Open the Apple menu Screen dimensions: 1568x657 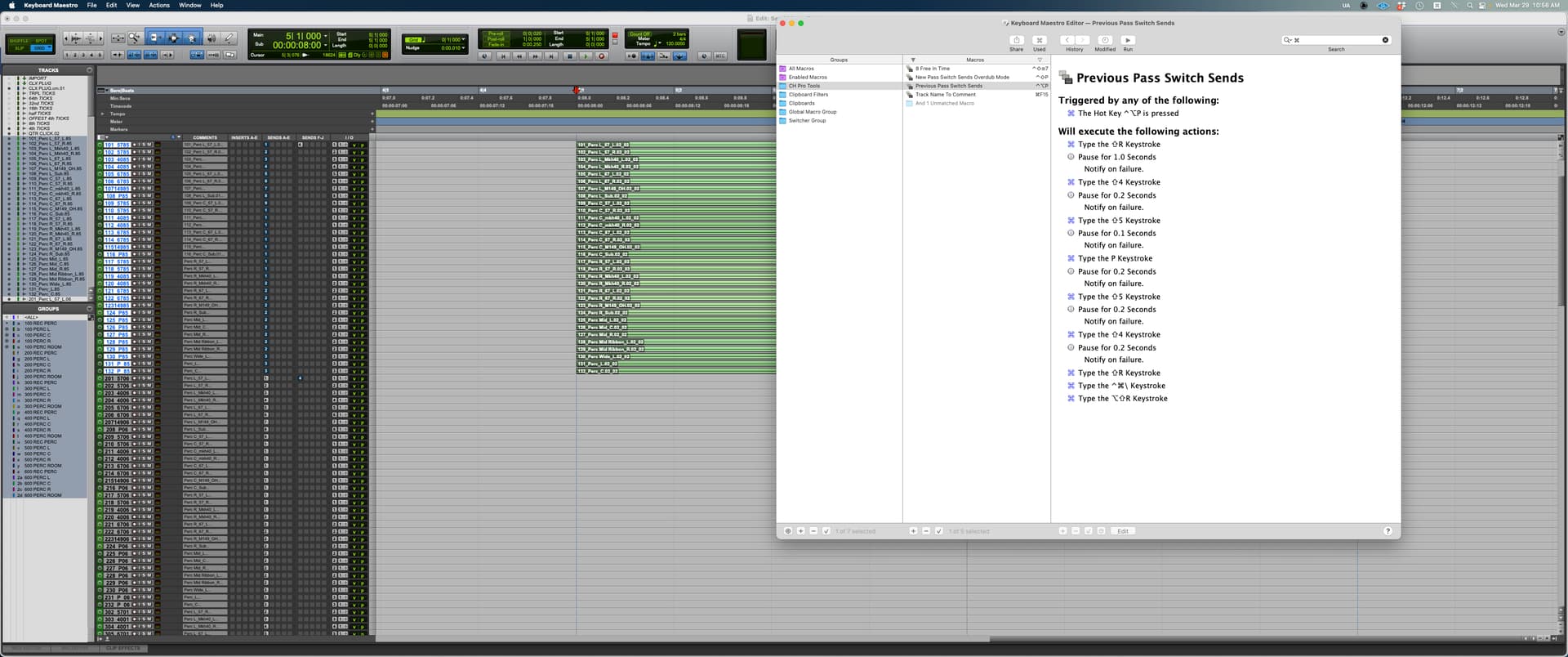pyautogui.click(x=11, y=5)
